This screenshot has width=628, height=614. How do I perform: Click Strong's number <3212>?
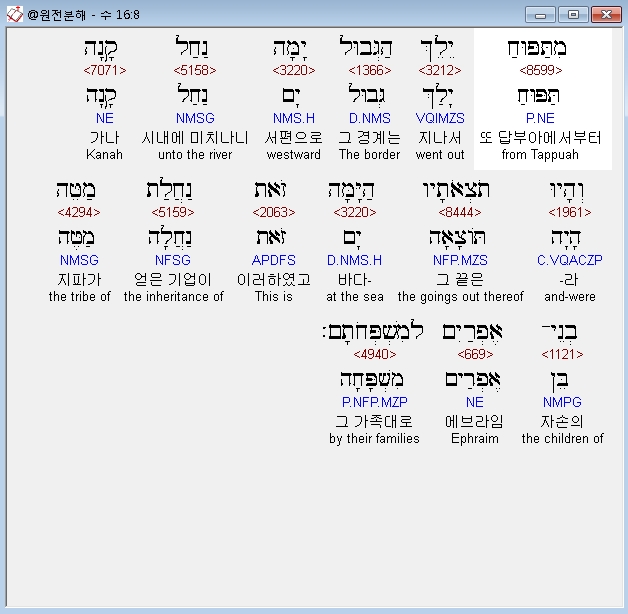click(440, 70)
